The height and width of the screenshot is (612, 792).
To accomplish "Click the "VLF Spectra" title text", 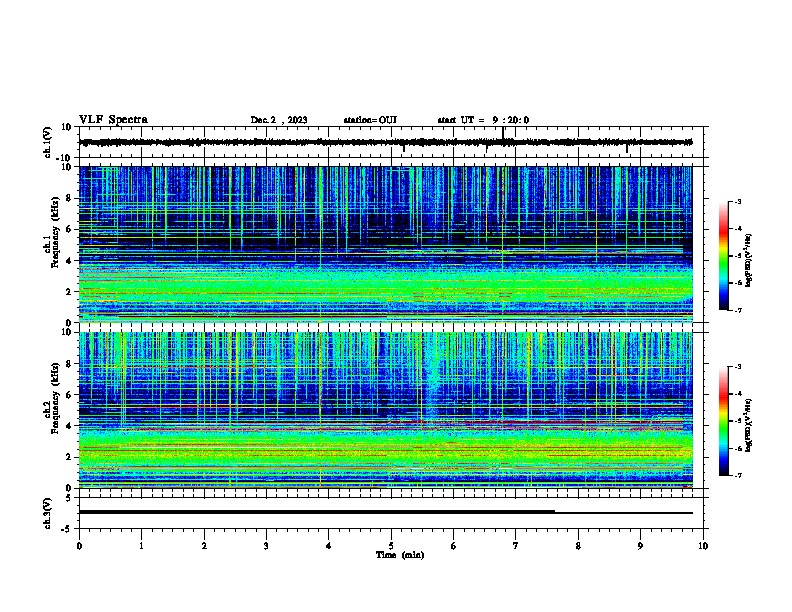I will pyautogui.click(x=113, y=120).
